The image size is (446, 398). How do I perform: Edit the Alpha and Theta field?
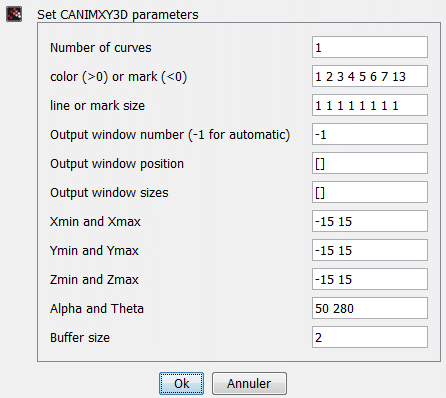370,308
